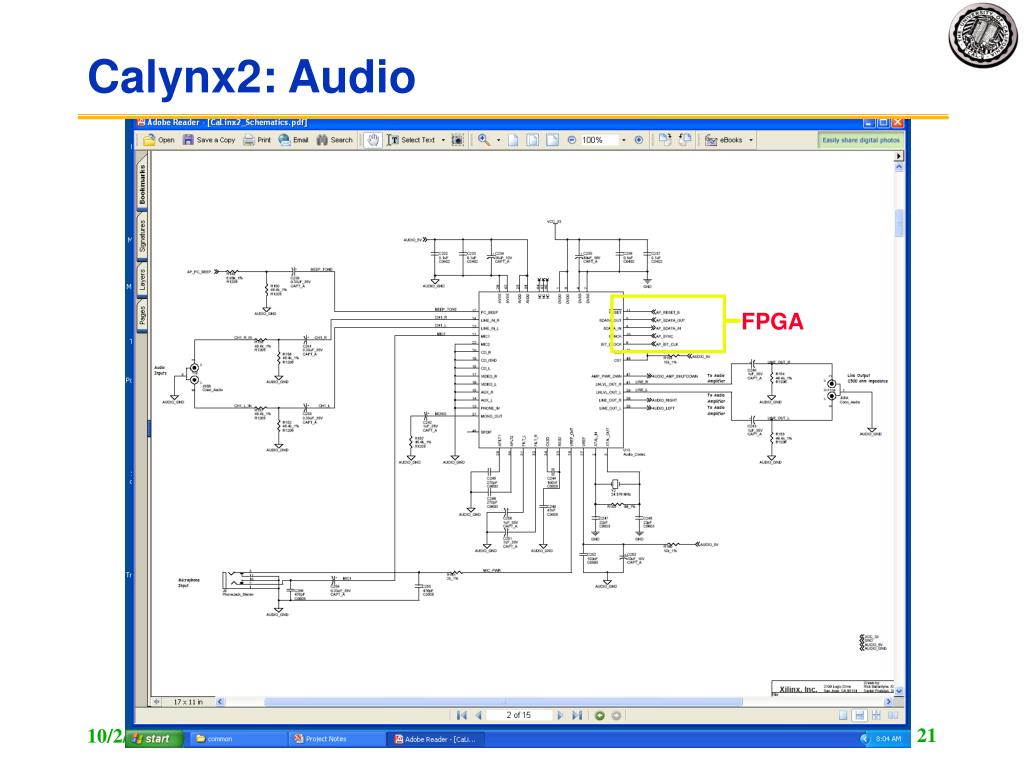This screenshot has height=768, width=1024.
Task: Open the Pages side tab
Action: coord(142,316)
